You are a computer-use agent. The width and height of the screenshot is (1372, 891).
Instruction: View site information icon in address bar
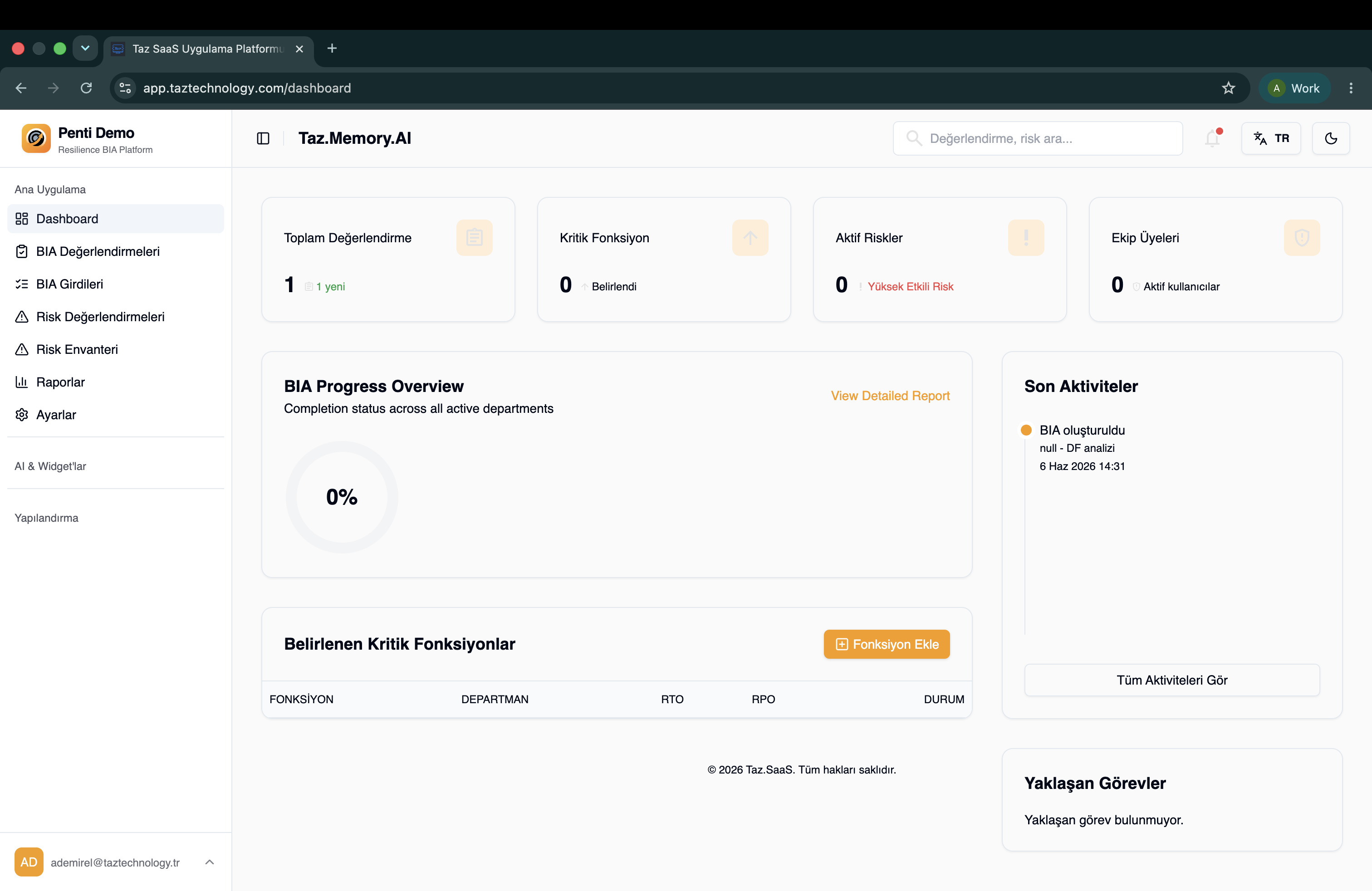coord(125,88)
